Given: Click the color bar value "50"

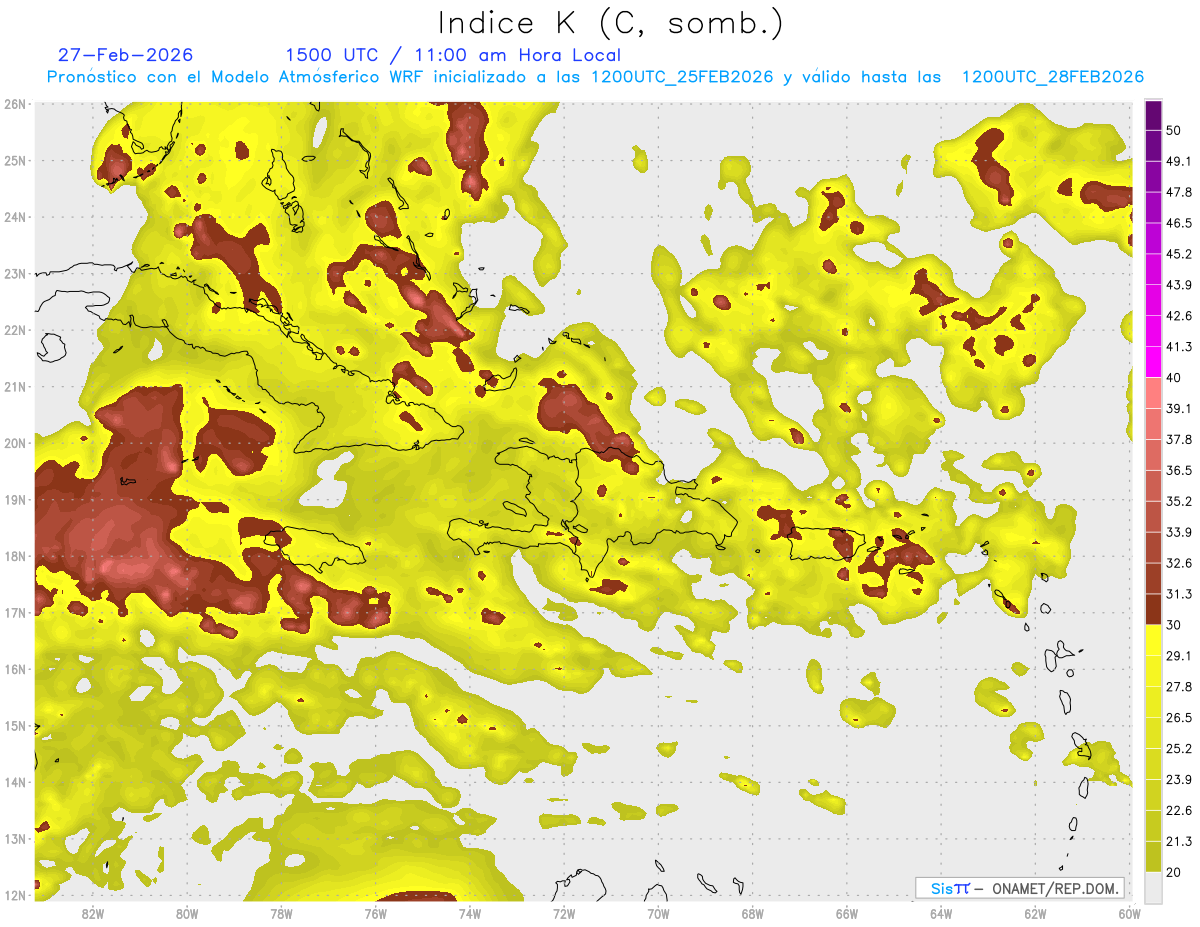Looking at the screenshot, I should [x=1174, y=130].
